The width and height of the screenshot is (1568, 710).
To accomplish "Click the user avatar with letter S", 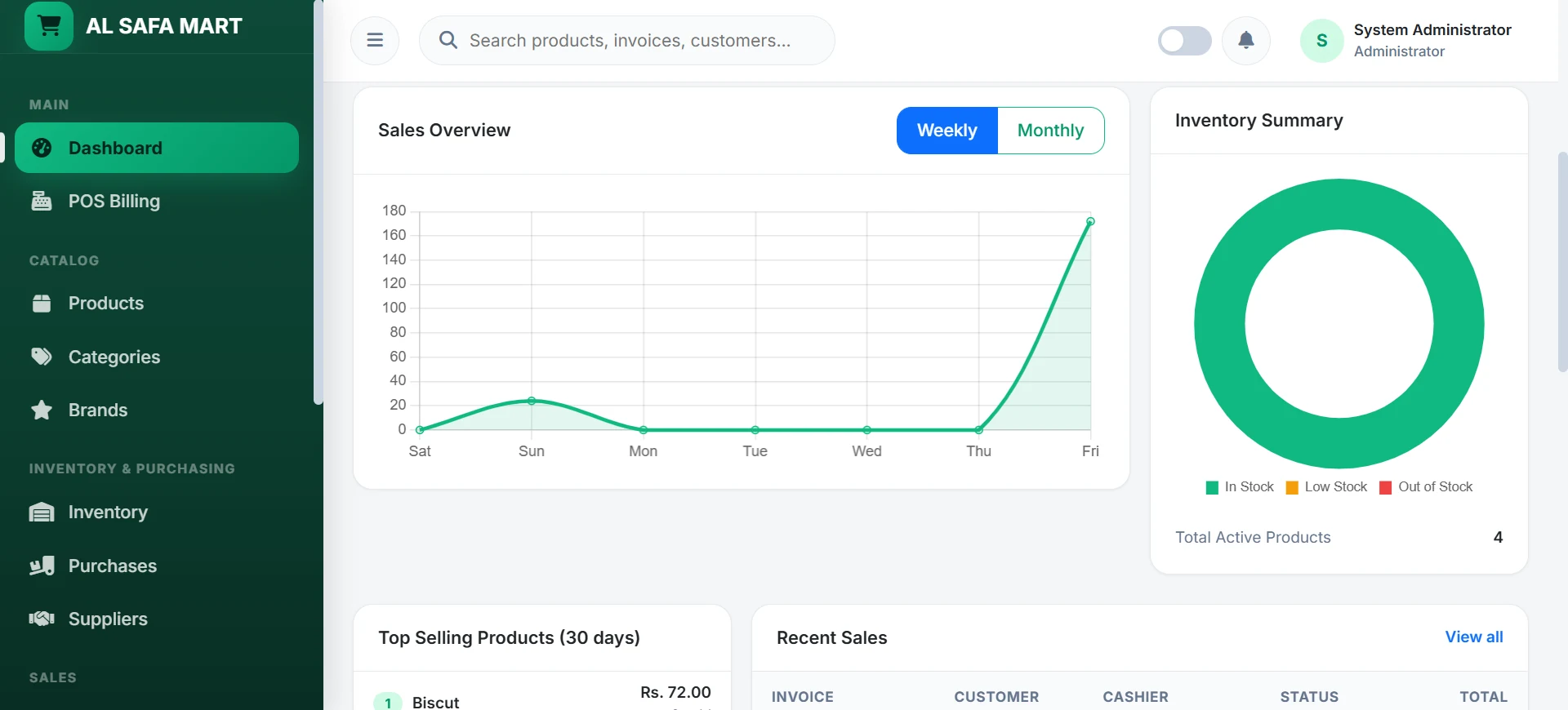I will click(1322, 41).
